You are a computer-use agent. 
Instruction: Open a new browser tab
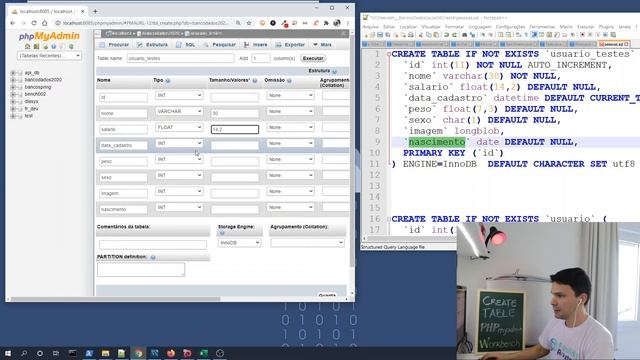[x=95, y=11]
